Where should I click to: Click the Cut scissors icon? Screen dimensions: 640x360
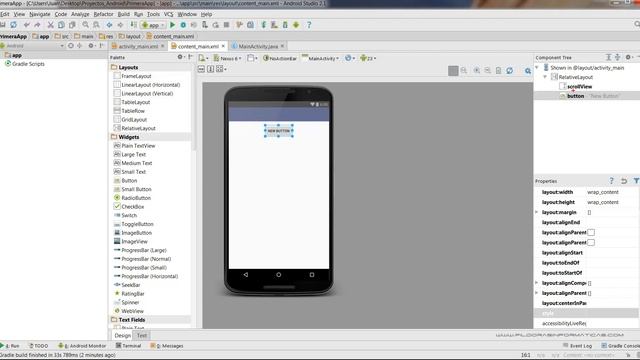point(51,25)
